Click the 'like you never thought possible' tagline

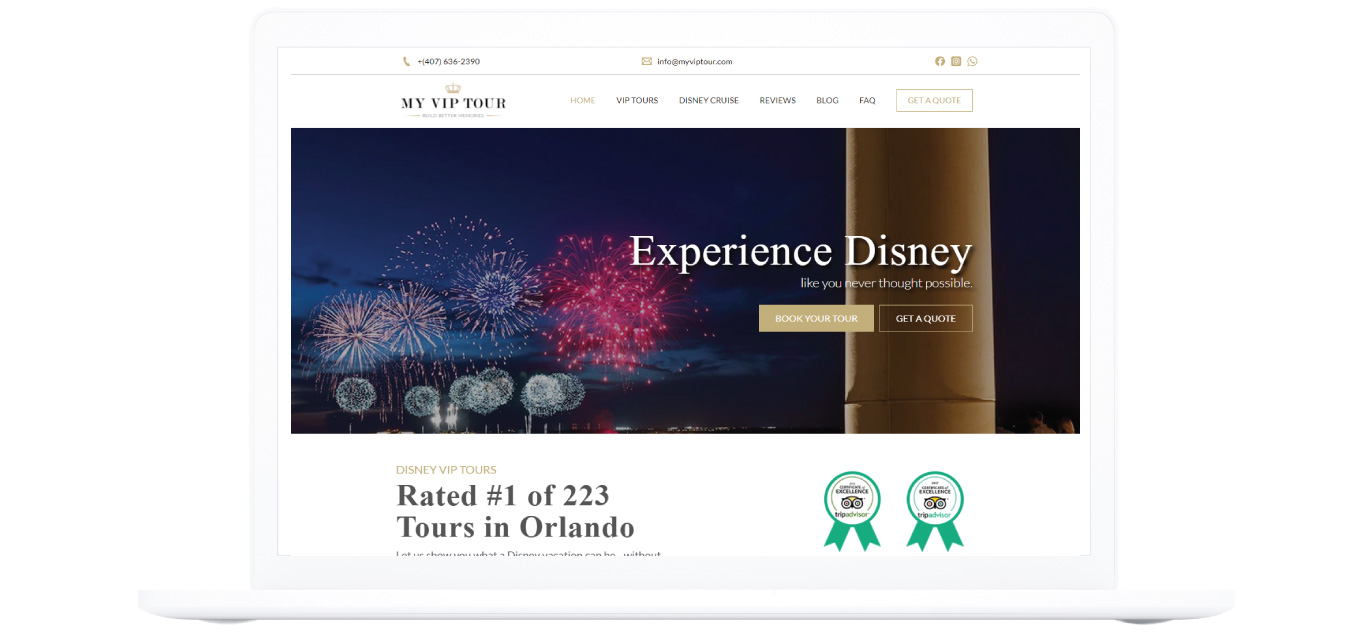pos(886,283)
